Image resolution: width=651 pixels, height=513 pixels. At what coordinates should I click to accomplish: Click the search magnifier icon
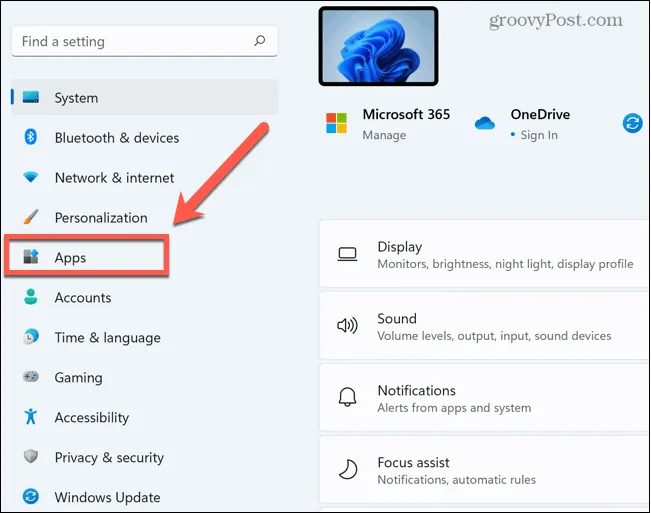point(259,41)
